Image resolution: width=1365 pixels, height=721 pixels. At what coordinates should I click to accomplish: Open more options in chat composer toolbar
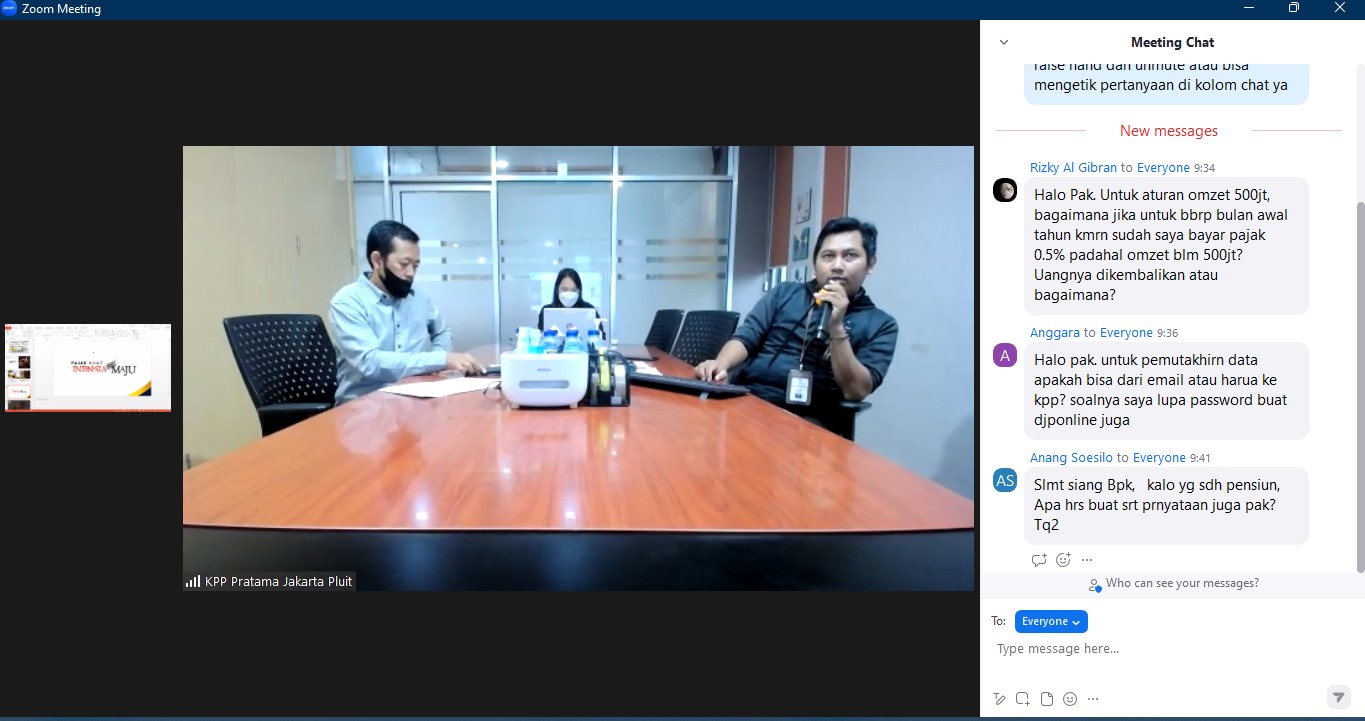[1093, 699]
